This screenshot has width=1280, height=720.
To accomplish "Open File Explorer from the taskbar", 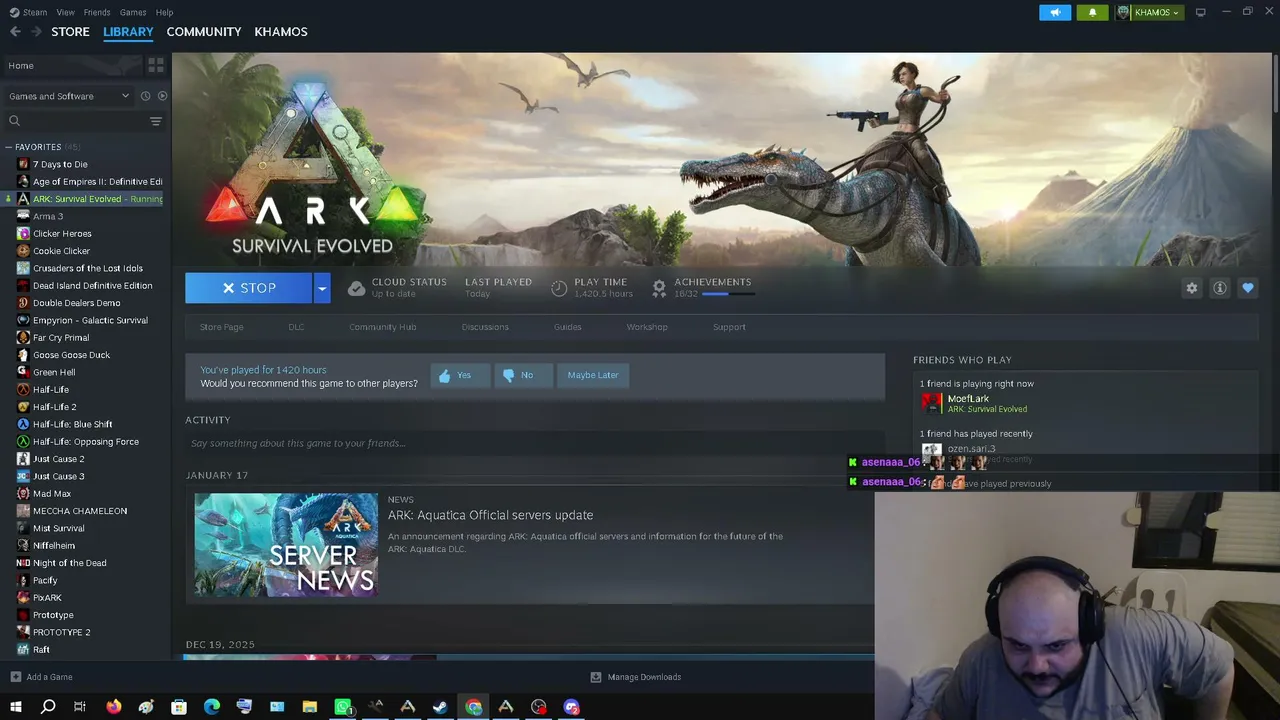I will 310,707.
